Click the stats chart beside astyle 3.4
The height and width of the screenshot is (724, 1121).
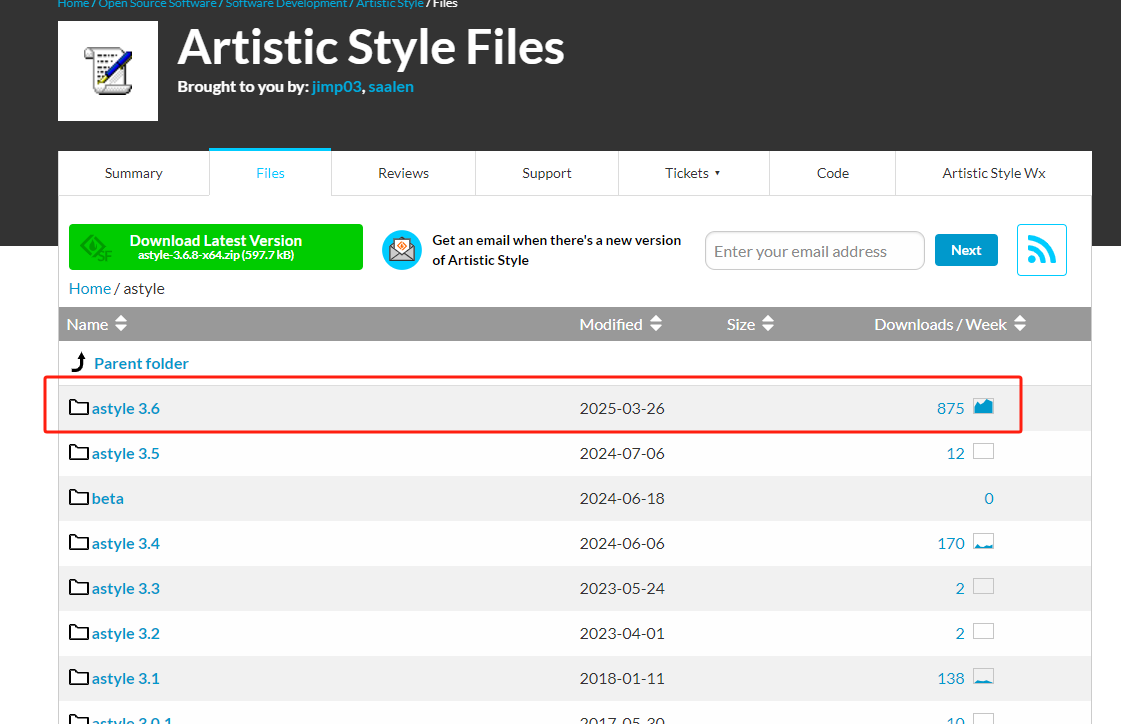point(983,541)
